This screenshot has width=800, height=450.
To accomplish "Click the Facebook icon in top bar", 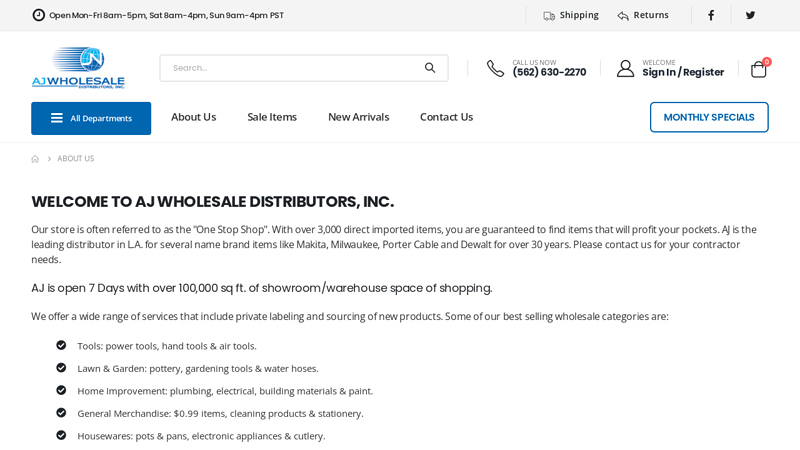I will (x=711, y=15).
